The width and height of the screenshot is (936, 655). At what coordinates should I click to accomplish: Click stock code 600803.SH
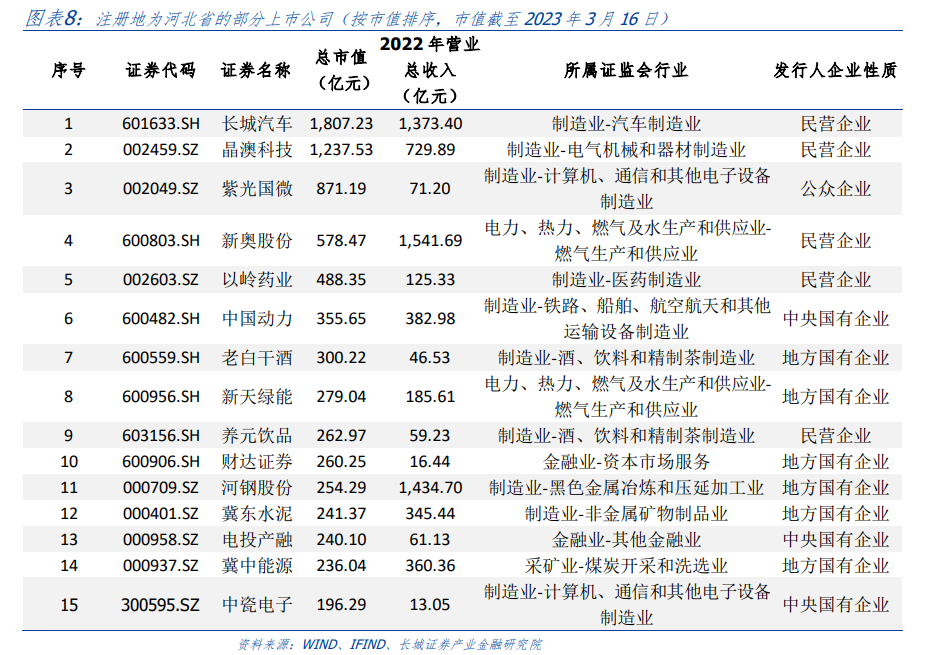[161, 241]
